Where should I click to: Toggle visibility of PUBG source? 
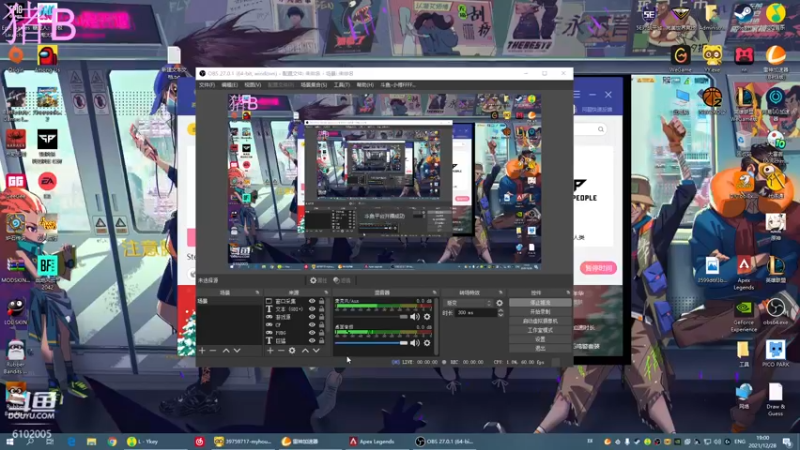coord(312,333)
